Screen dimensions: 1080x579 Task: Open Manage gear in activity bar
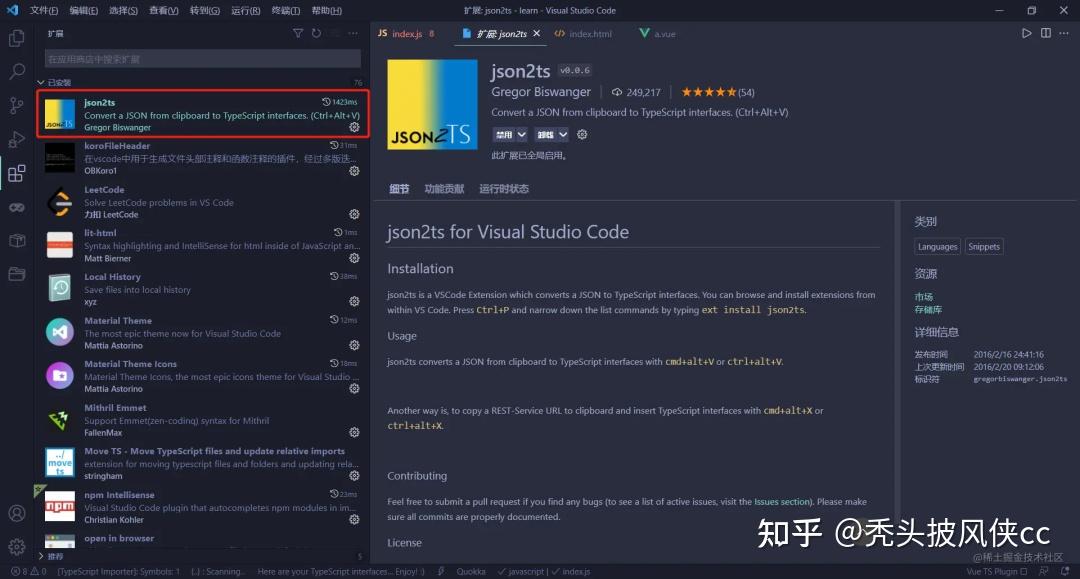point(17,547)
